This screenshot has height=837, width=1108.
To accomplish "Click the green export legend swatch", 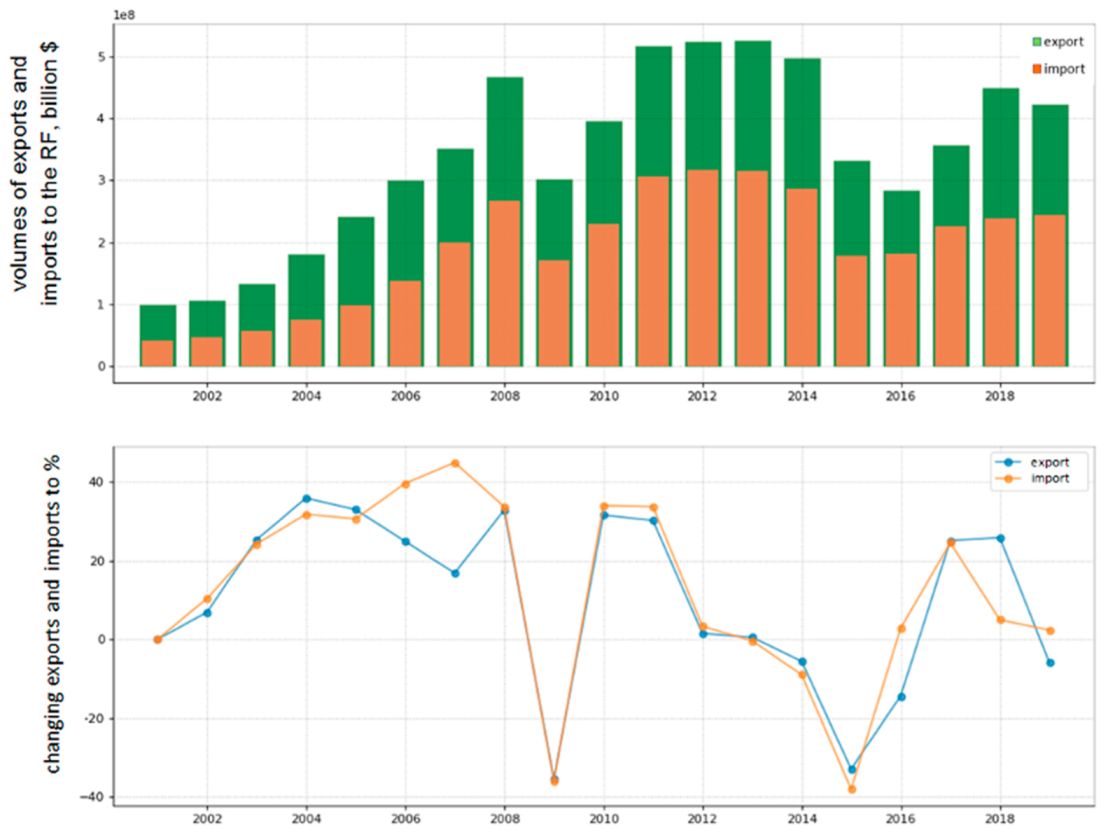I will (x=1036, y=41).
